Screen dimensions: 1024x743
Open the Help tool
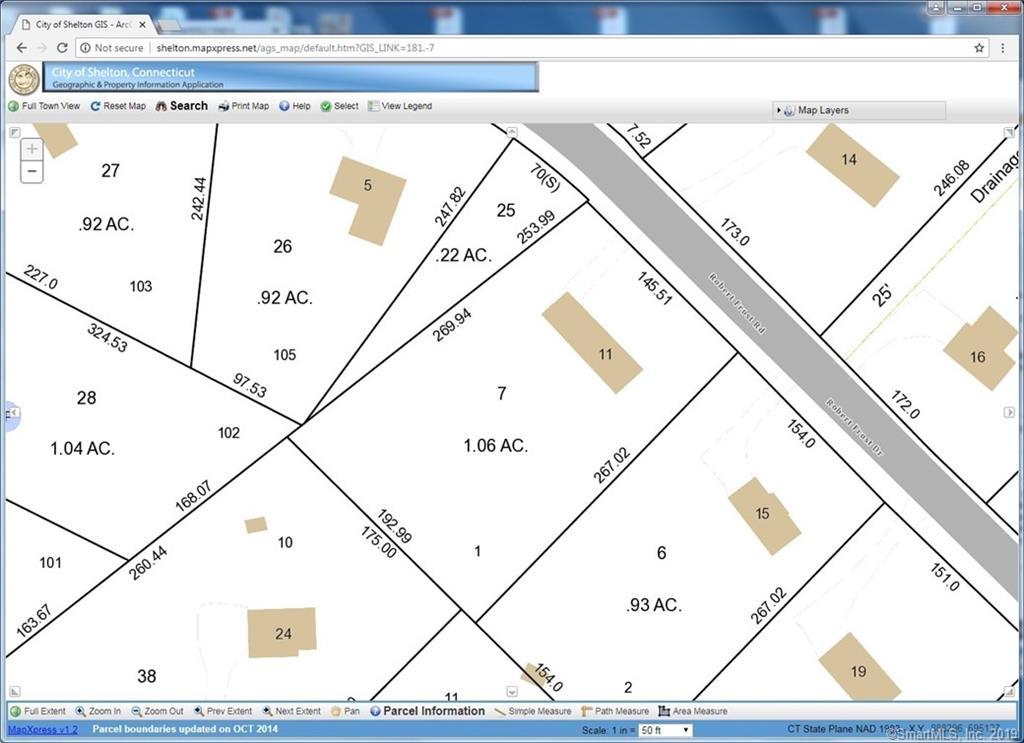295,106
